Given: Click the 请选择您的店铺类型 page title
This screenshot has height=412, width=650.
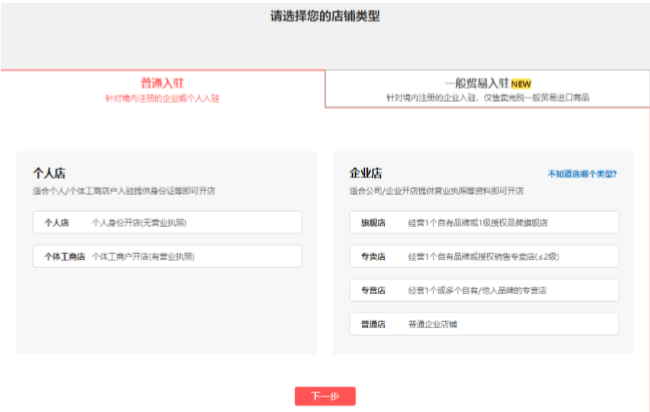Looking at the screenshot, I should pyautogui.click(x=325, y=16).
